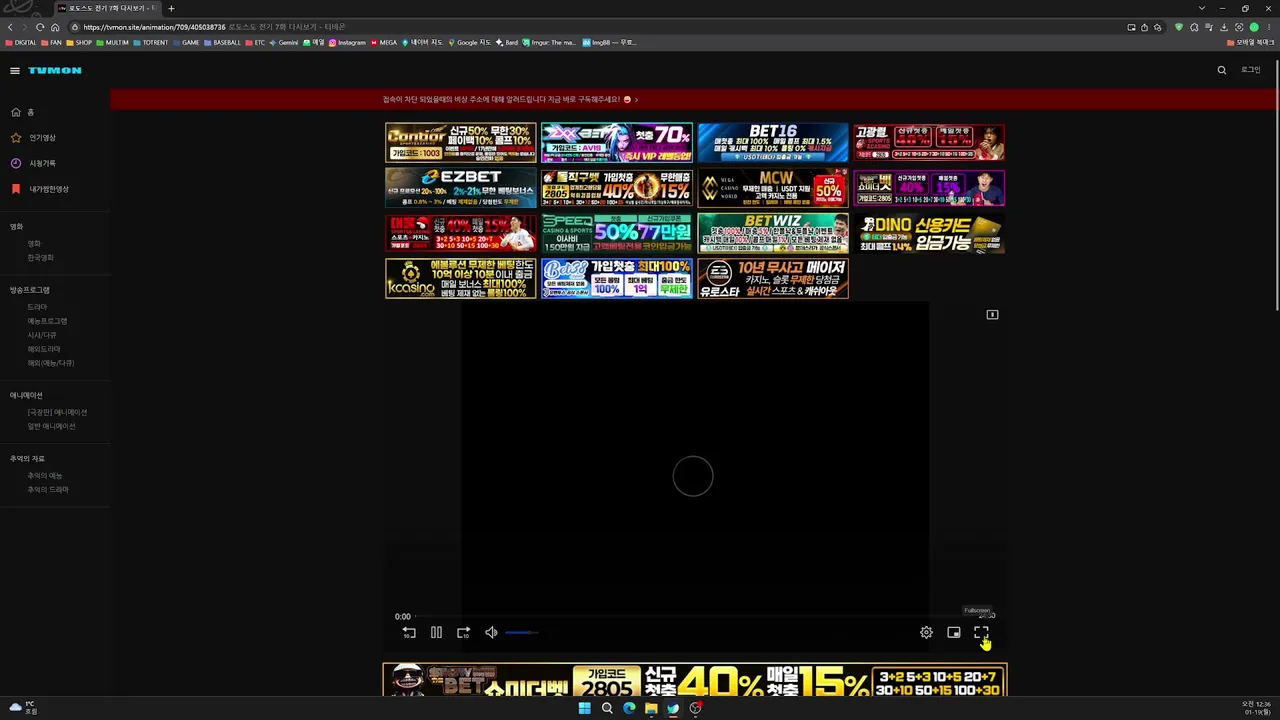Rewind video with the back-skip icon
Screen dimensions: 1280x720
point(409,633)
